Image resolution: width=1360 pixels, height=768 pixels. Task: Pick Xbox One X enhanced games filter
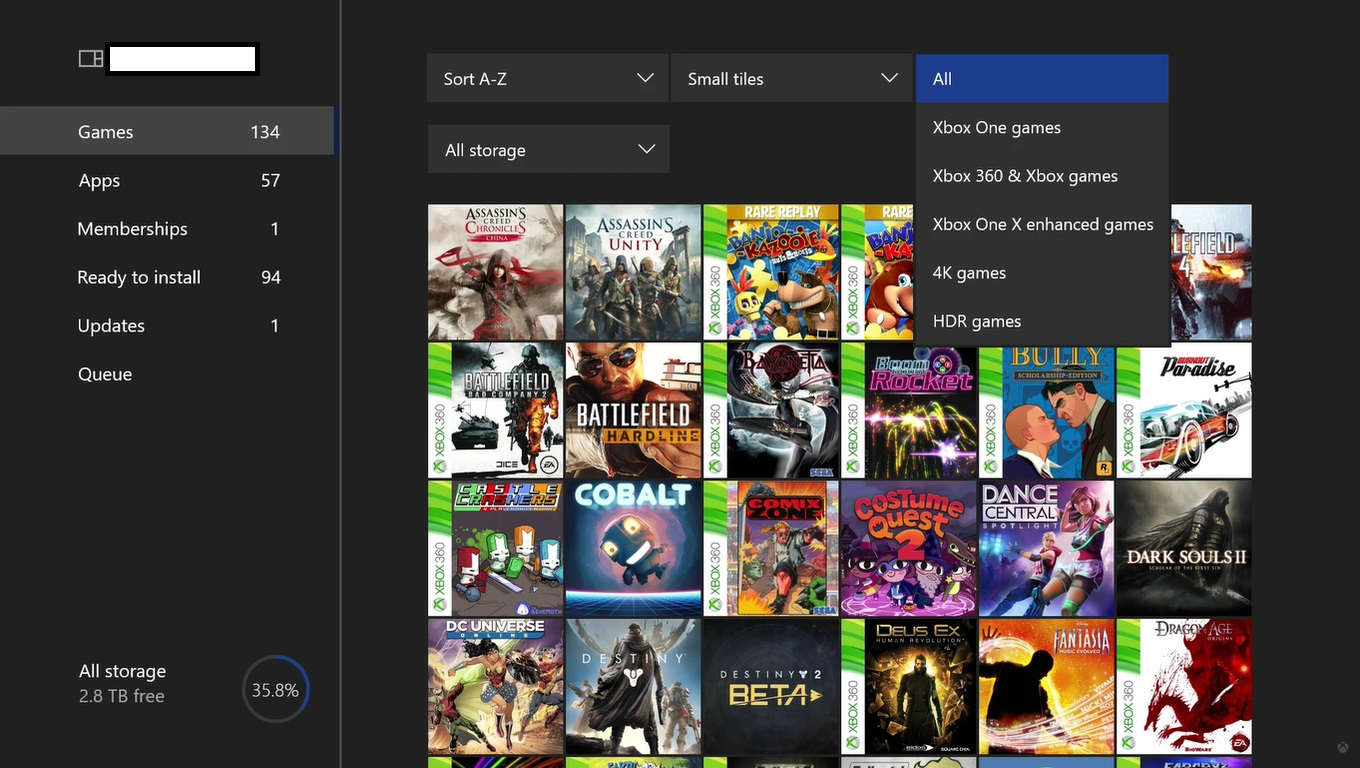coord(1041,225)
